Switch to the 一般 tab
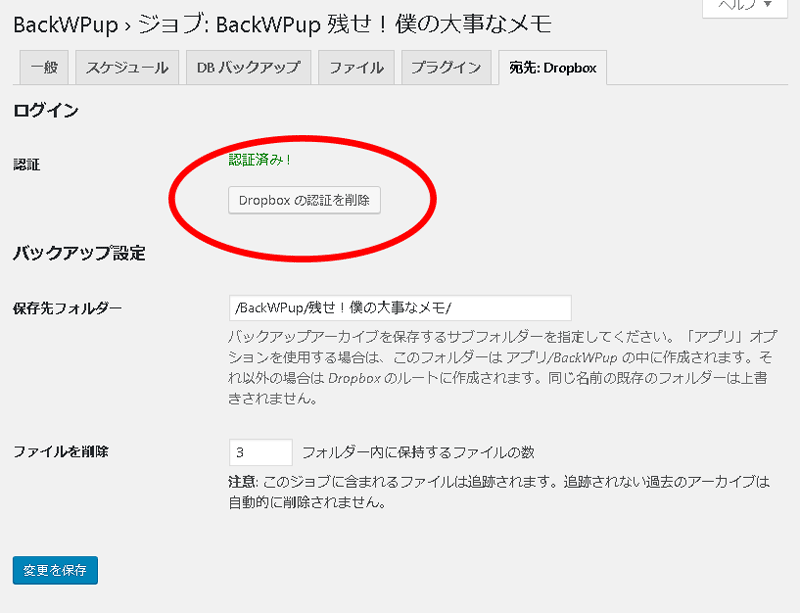The image size is (800, 613). (x=44, y=67)
